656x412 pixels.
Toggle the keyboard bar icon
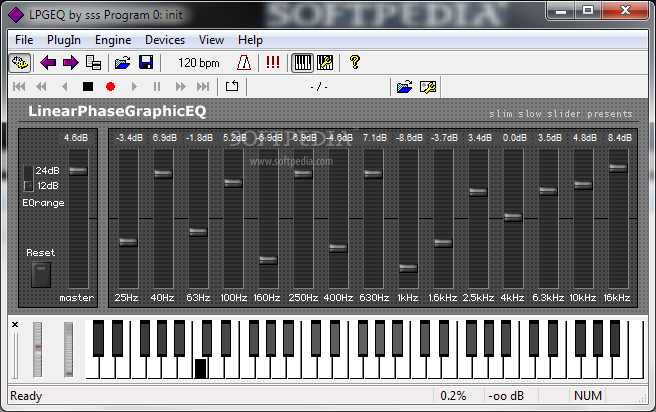[x=302, y=63]
